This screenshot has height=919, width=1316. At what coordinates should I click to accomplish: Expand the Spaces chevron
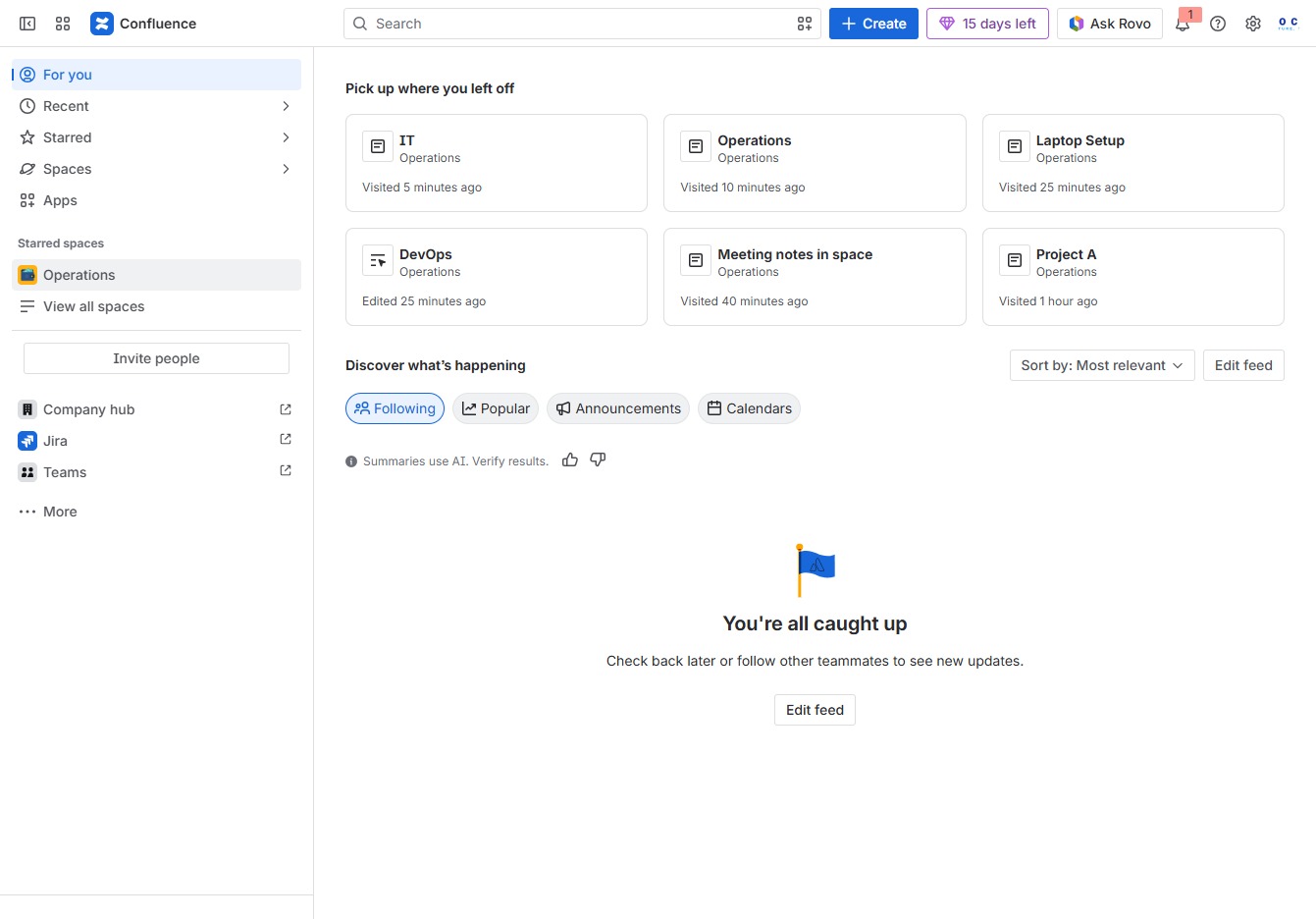pos(286,169)
